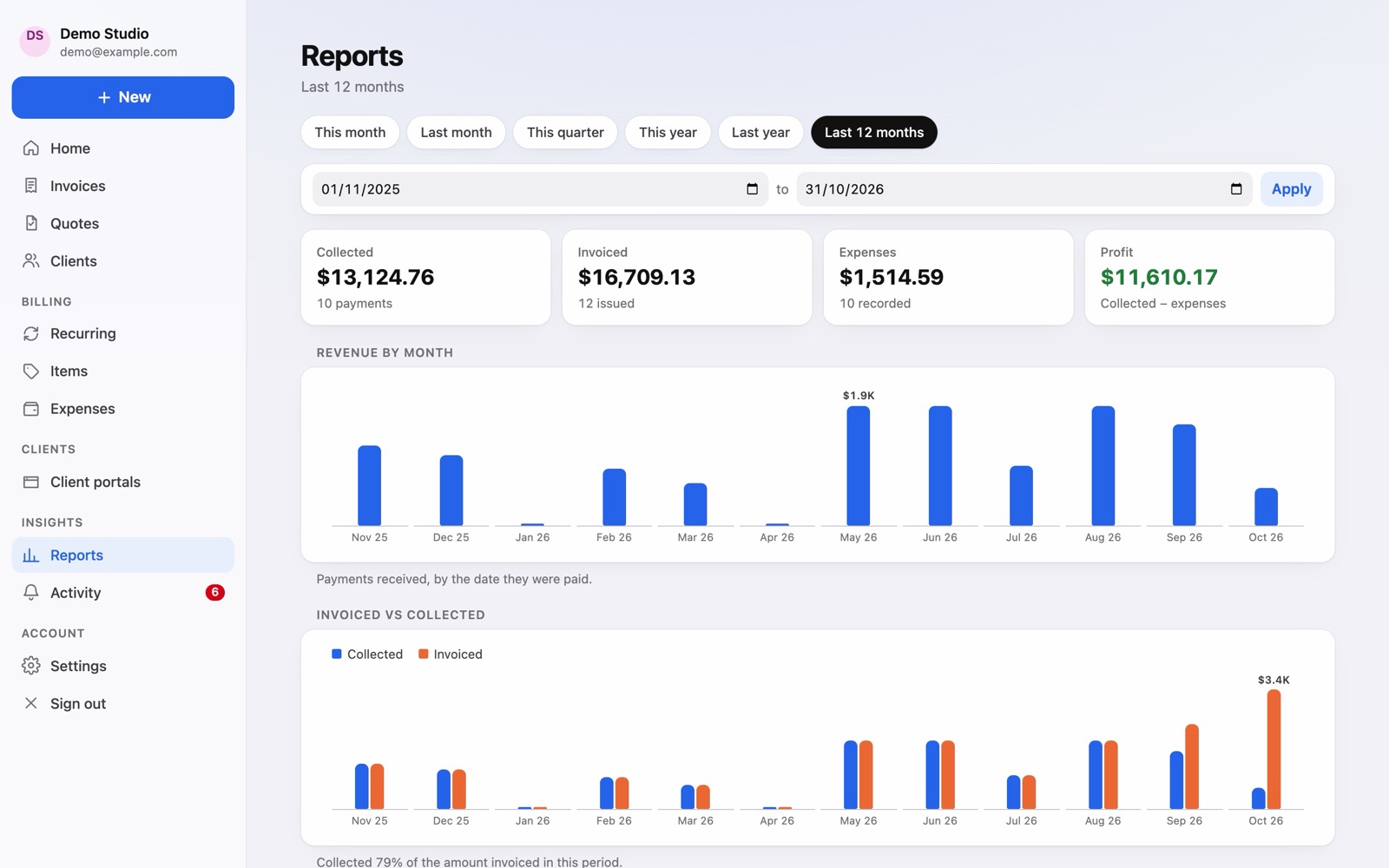Click the "12 issued" text
This screenshot has width=1389, height=868.
pyautogui.click(x=606, y=303)
